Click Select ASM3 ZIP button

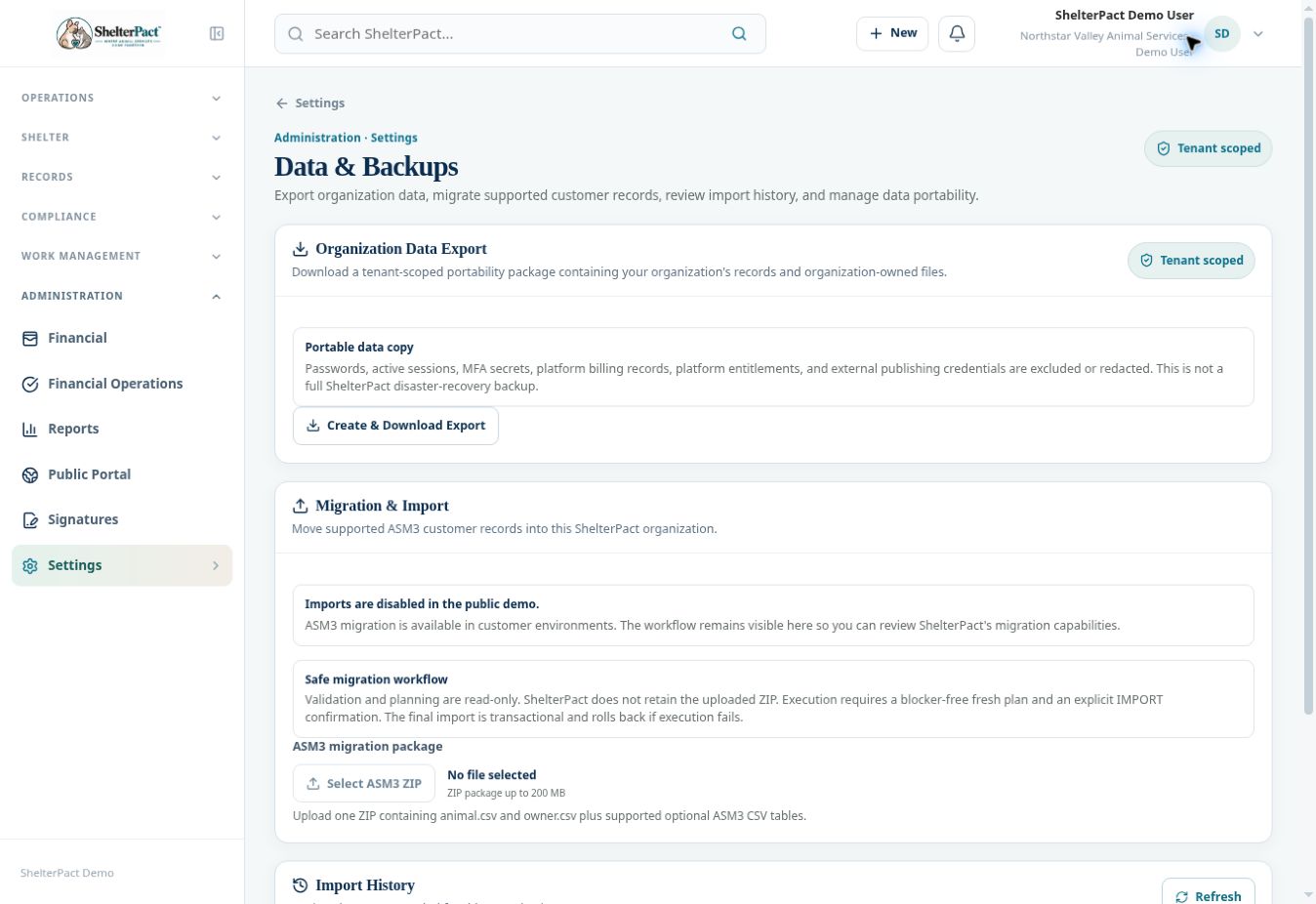point(364,783)
